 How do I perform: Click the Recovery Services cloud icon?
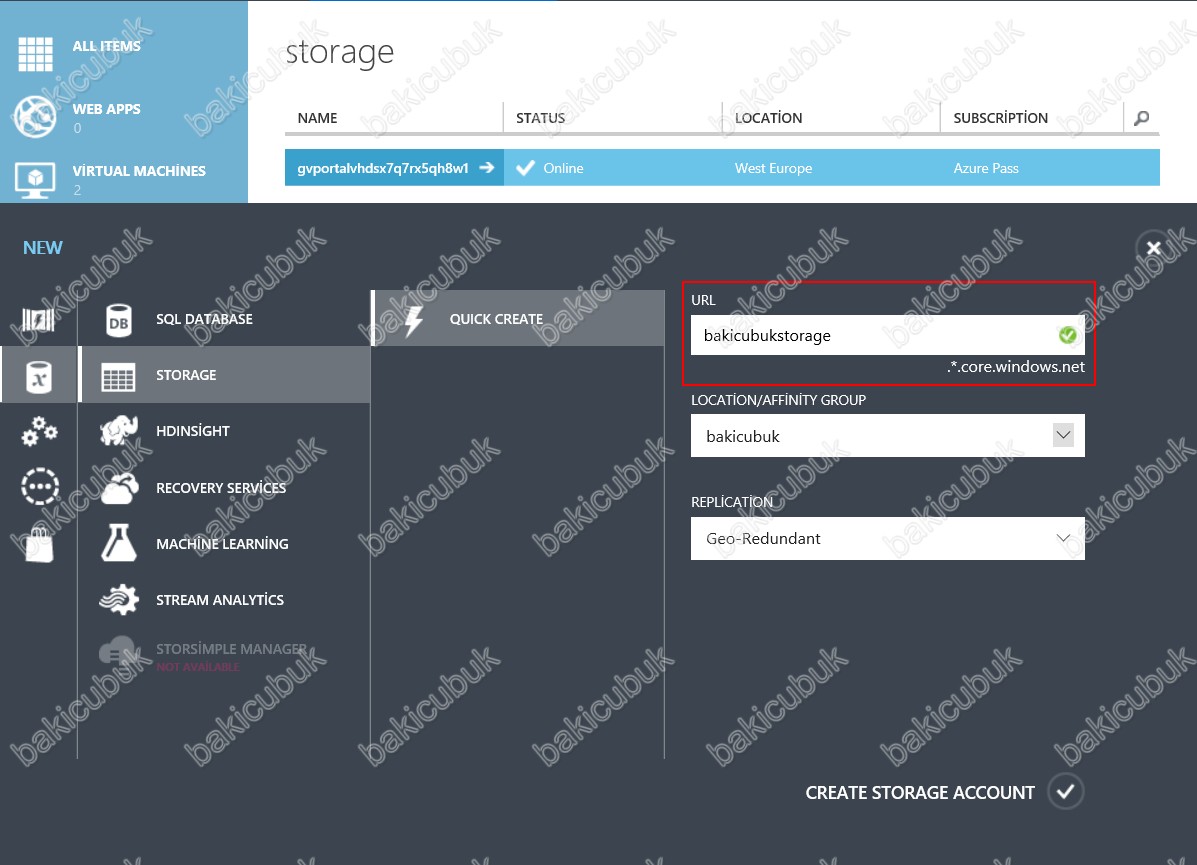tap(118, 488)
